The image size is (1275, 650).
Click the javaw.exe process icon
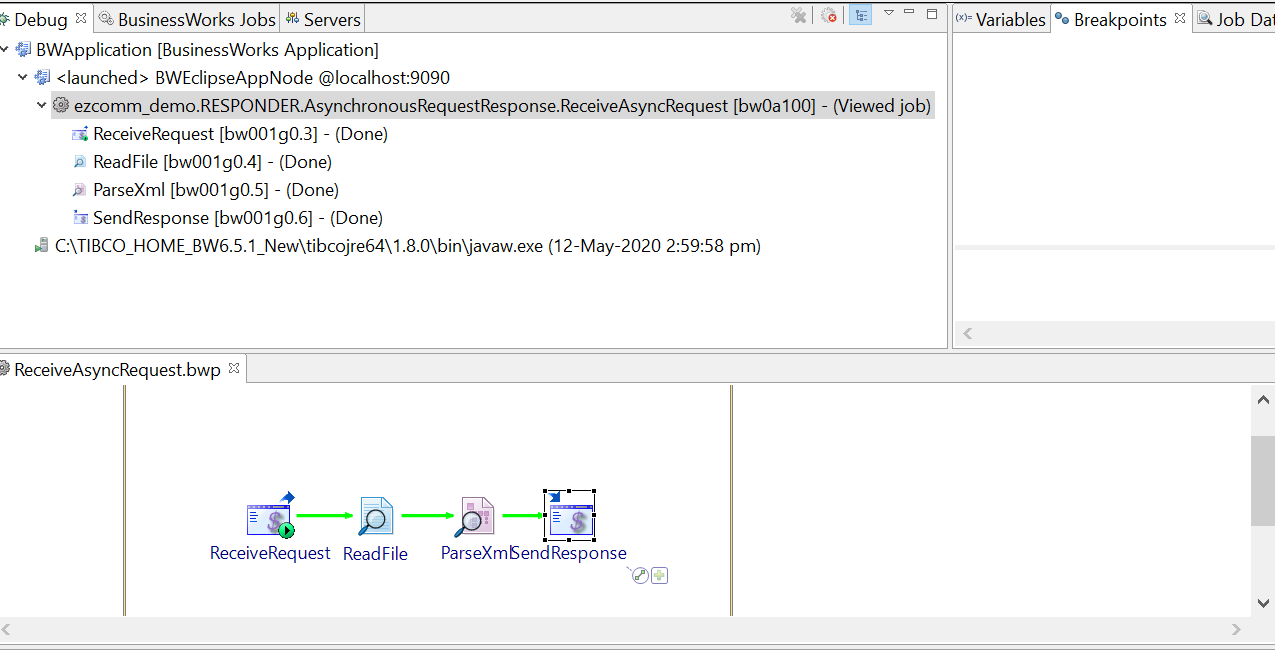pos(42,245)
